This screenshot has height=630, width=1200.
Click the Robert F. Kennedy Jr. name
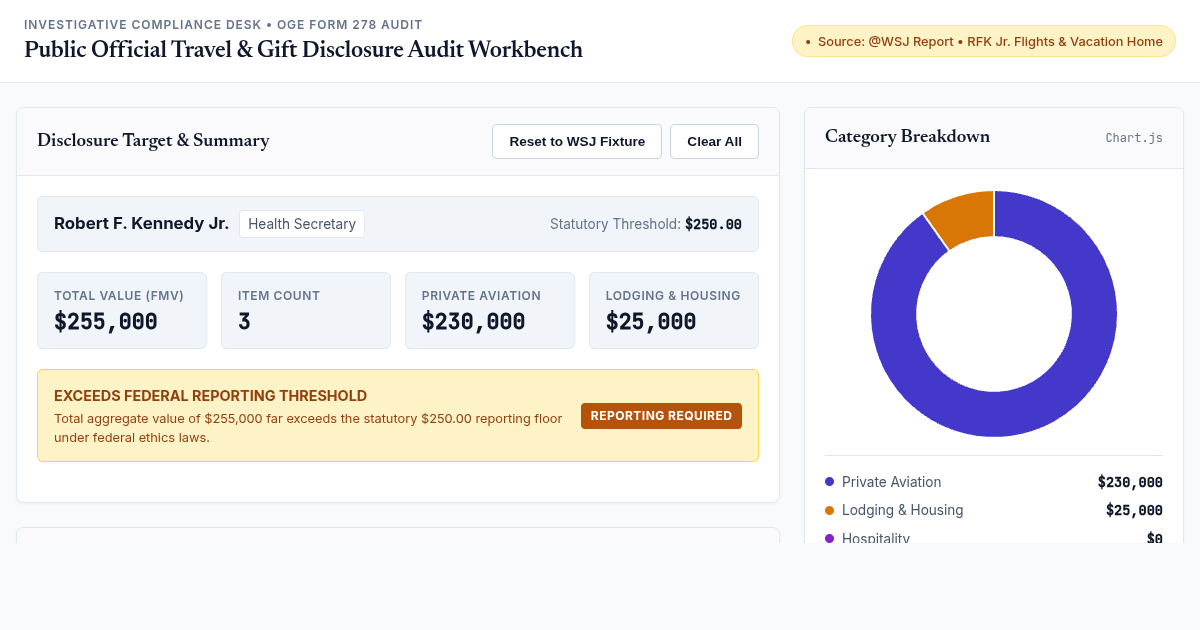[x=141, y=223]
